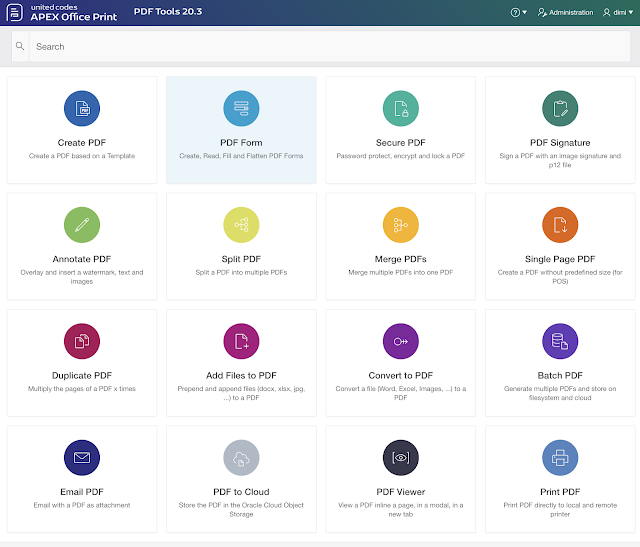Click 'Split a PDF into multiple PDFs' text

[x=241, y=272]
